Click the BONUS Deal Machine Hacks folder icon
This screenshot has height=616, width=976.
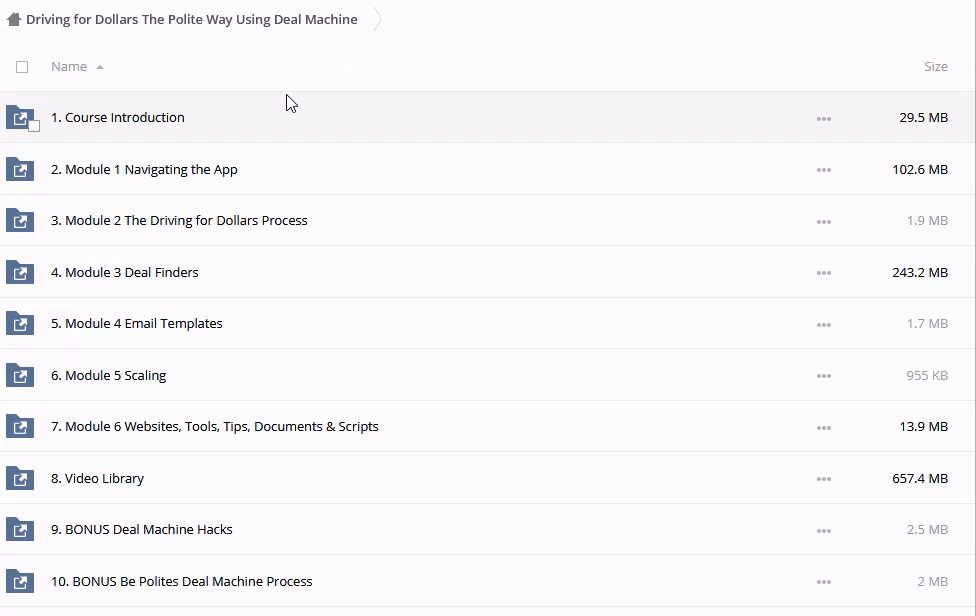(19, 529)
